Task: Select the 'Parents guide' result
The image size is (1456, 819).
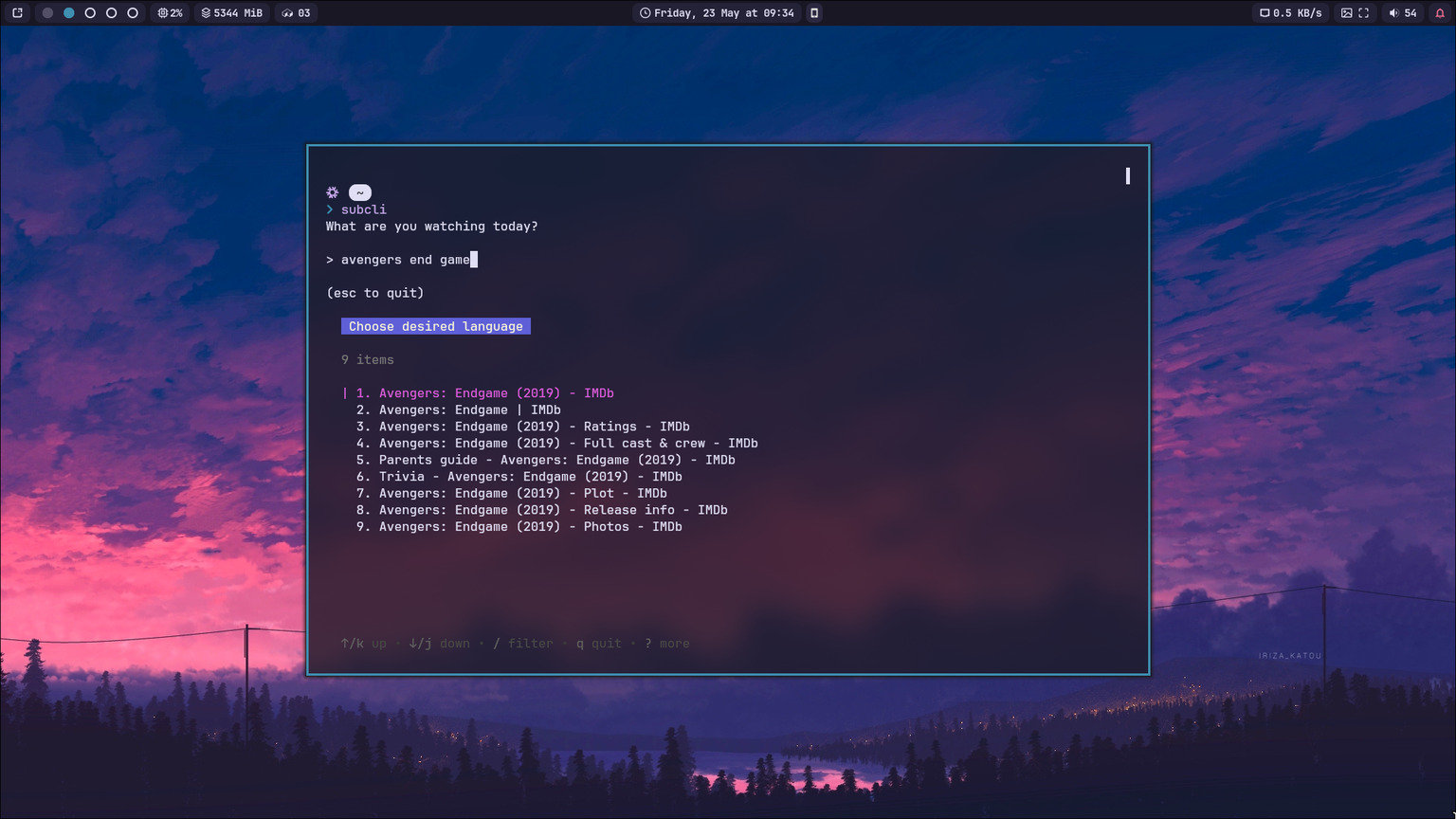Action: point(546,460)
